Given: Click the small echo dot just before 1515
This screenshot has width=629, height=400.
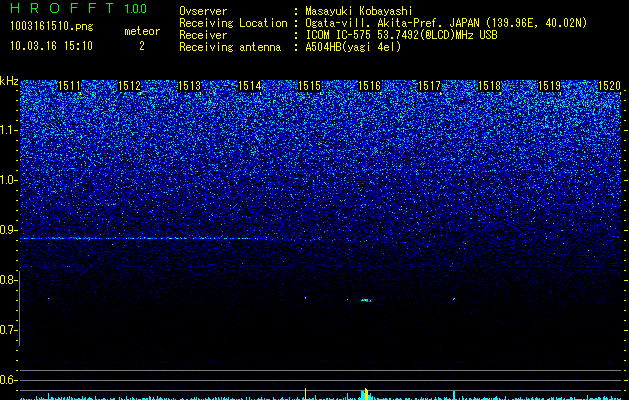Looking at the screenshot, I should [x=305, y=298].
